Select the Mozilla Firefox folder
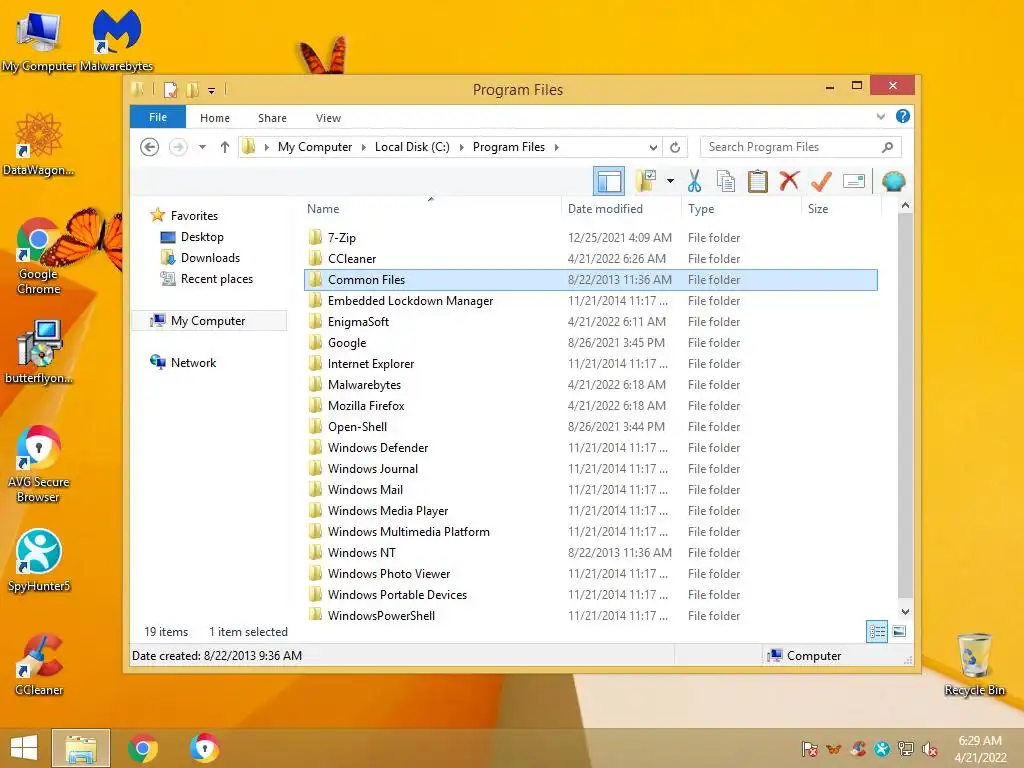 point(591,406)
